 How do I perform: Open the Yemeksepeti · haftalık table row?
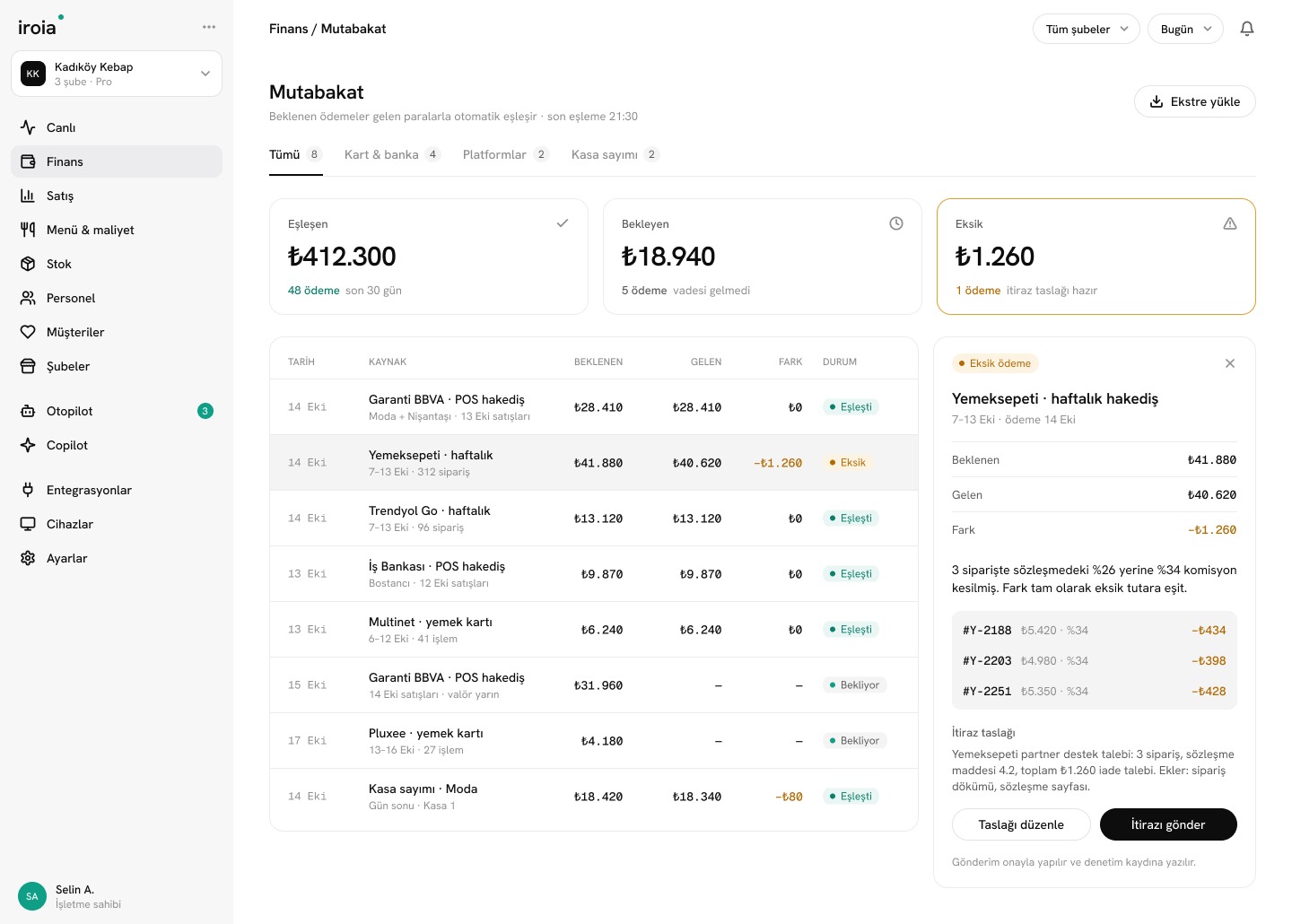coord(594,463)
